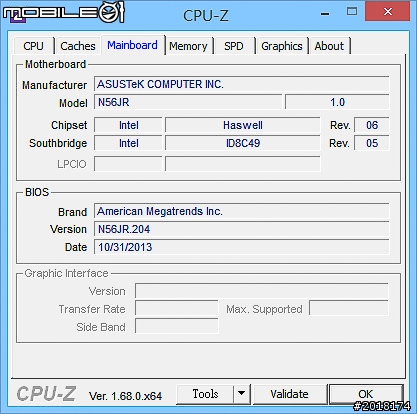Screen dimensions: 417x414
Task: Switch to the SPD tab
Action: click(234, 46)
